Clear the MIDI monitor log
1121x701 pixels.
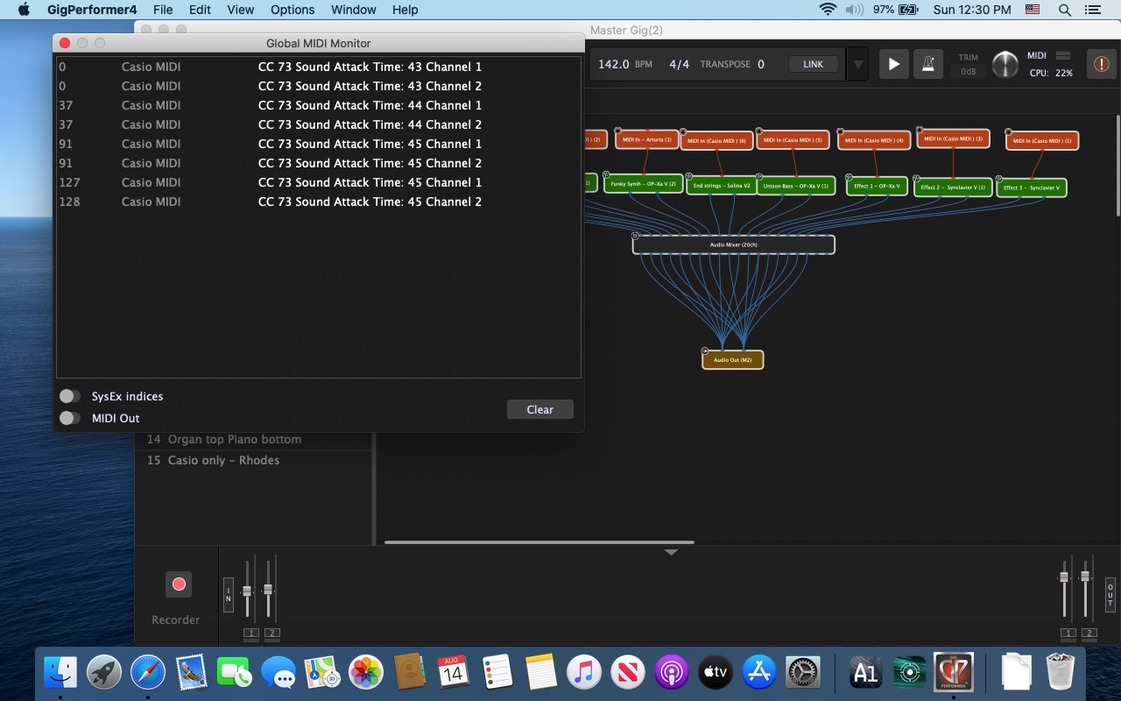540,409
